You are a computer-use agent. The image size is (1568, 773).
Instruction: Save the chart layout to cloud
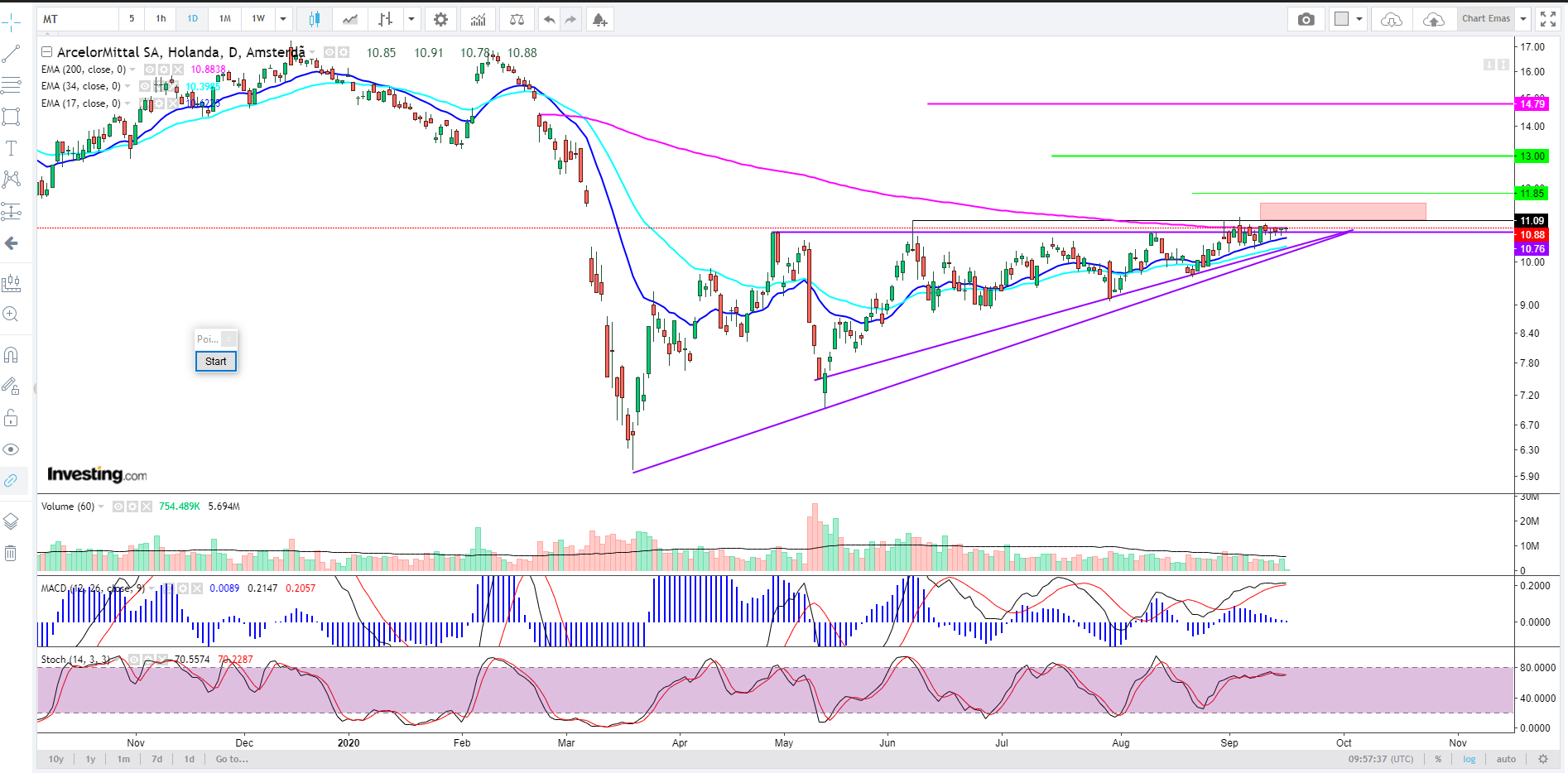coord(1434,19)
